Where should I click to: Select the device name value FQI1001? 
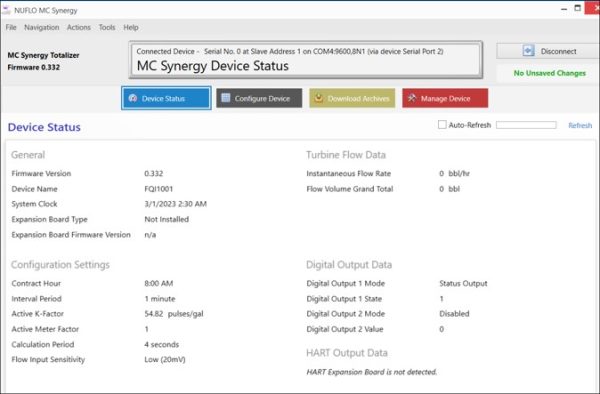click(158, 189)
